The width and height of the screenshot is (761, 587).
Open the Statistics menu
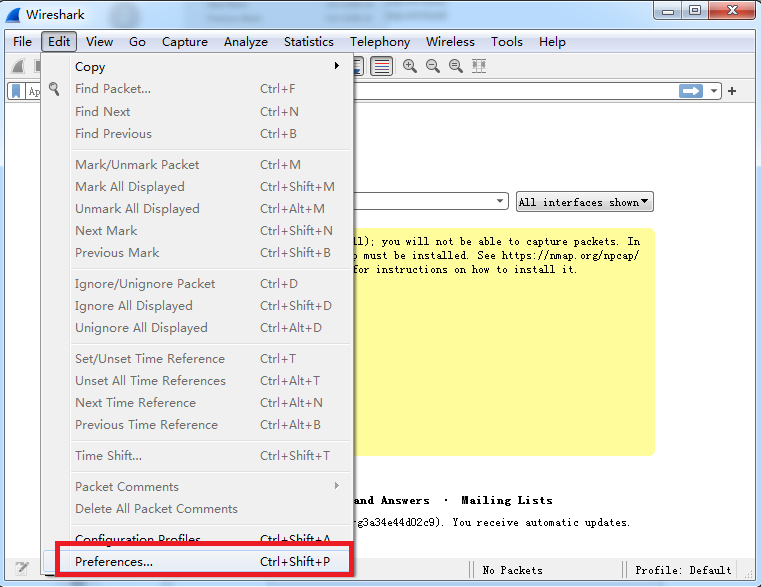coord(308,42)
